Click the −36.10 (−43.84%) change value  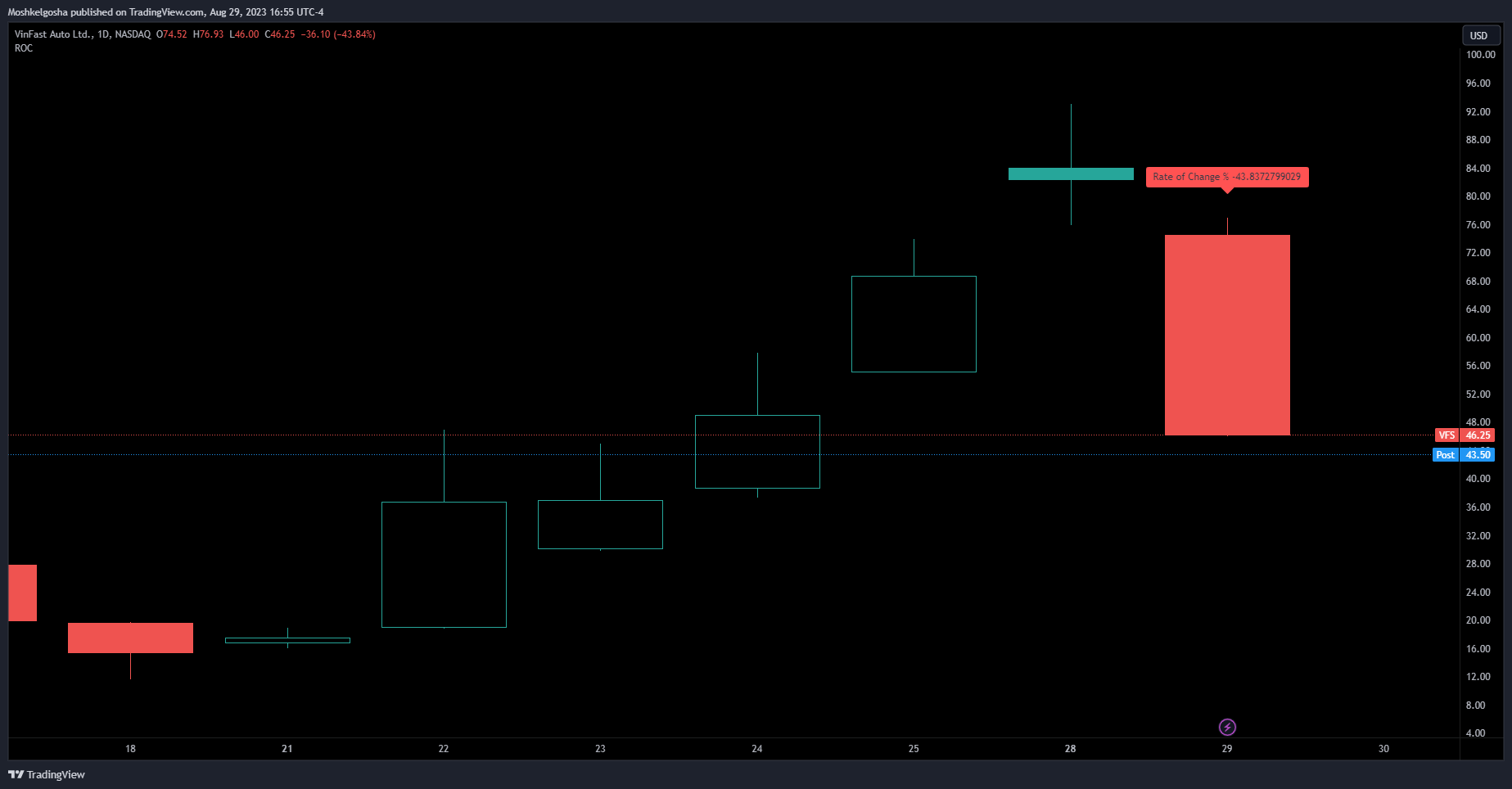pos(338,34)
